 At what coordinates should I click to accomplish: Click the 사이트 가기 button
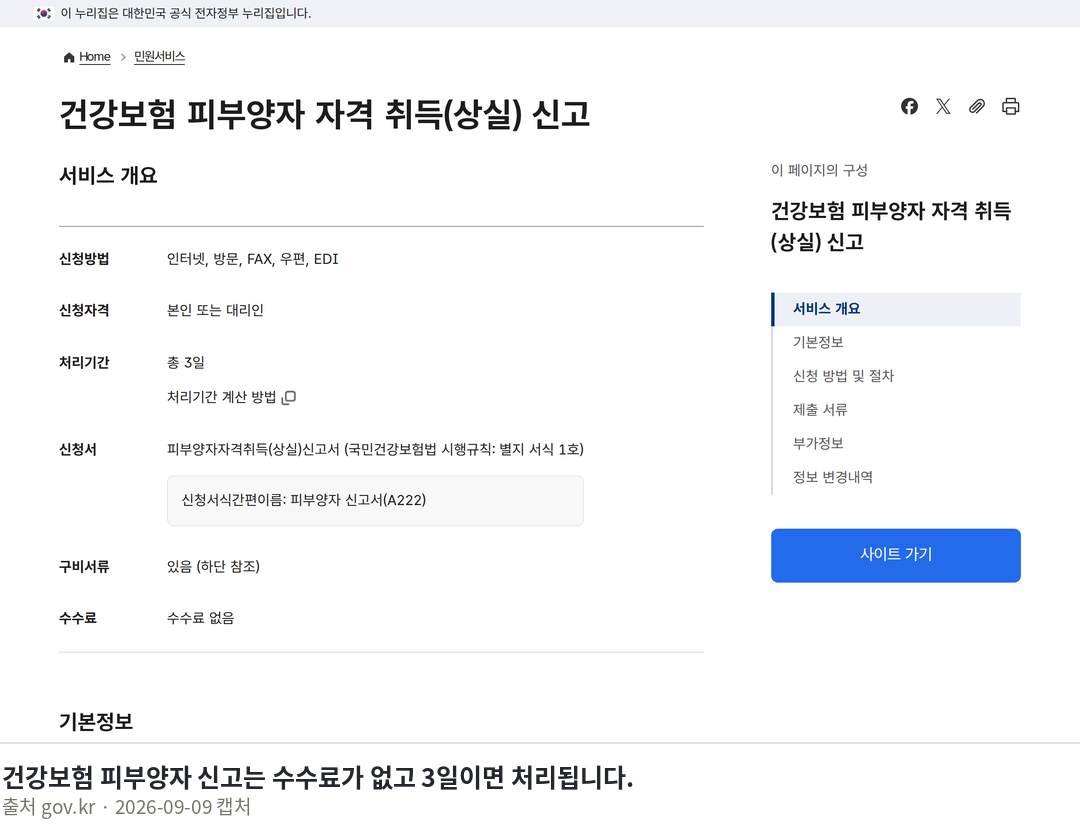point(895,555)
